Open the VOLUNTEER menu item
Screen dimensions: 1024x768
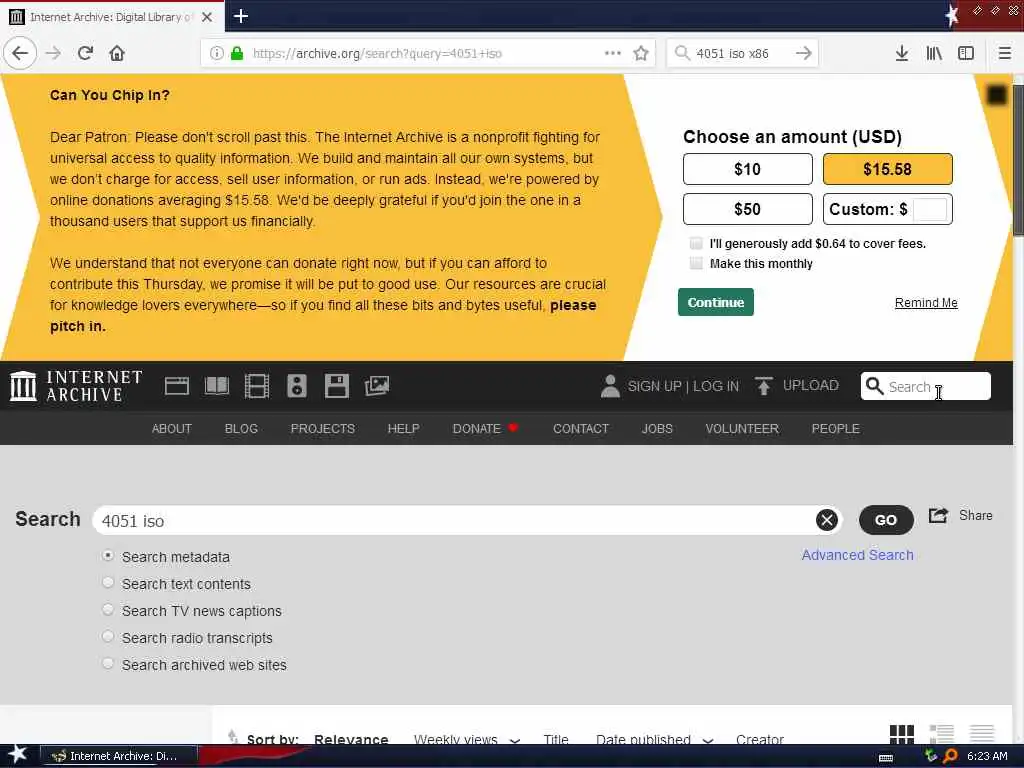pyautogui.click(x=742, y=428)
